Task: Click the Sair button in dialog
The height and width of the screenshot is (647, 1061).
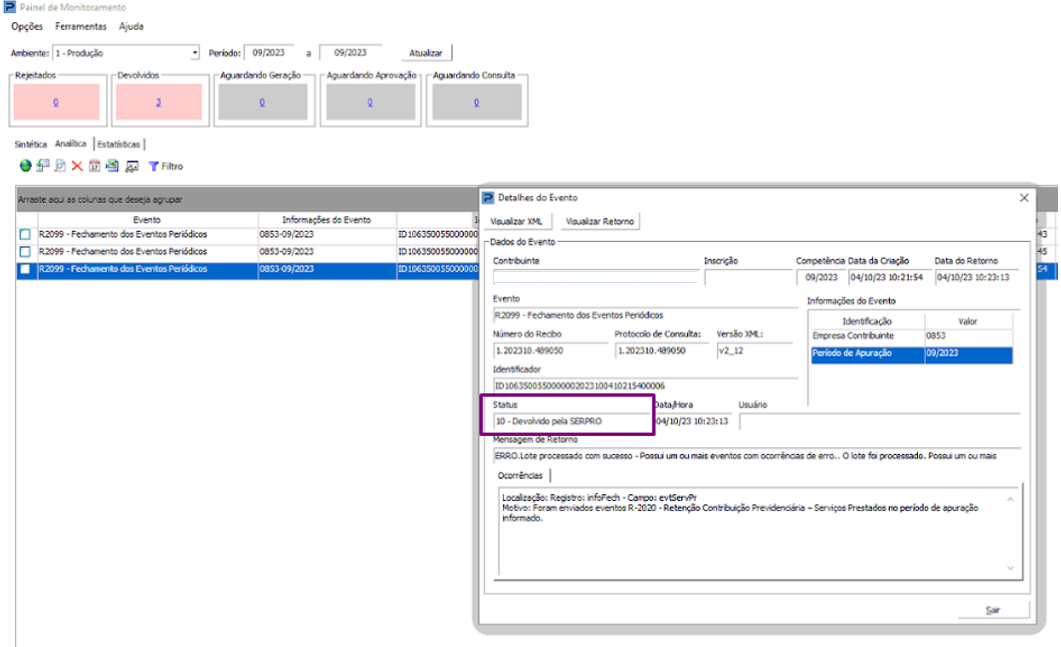Action: point(992,610)
